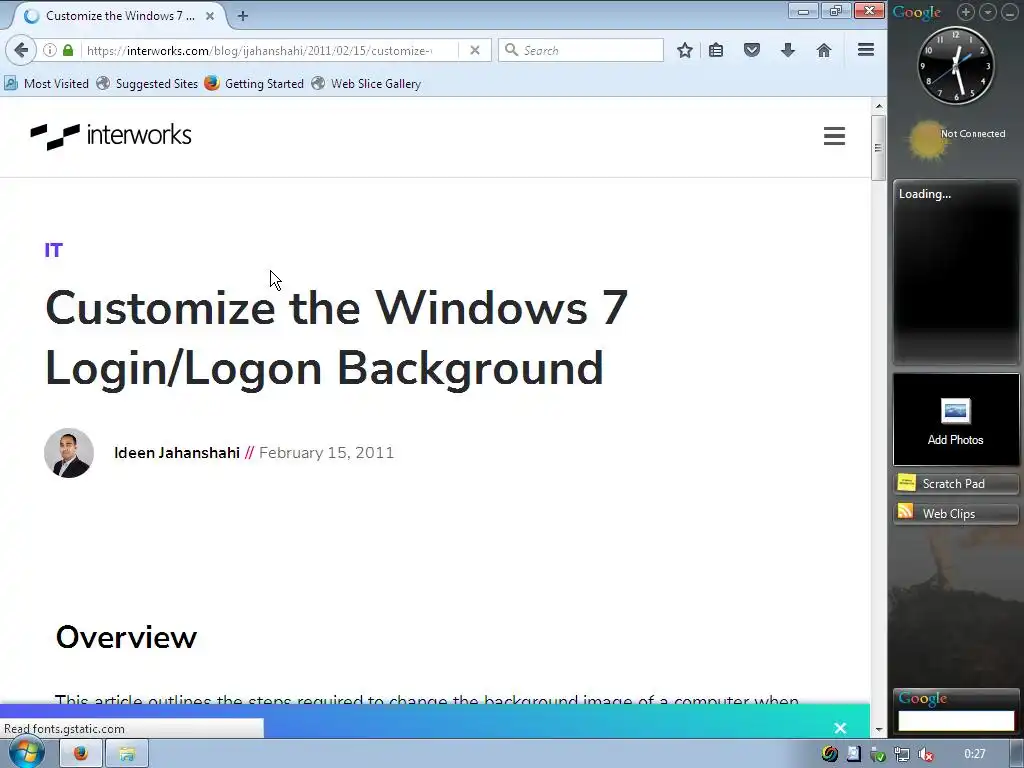Click the author profile photo
The image size is (1024, 768).
click(69, 453)
